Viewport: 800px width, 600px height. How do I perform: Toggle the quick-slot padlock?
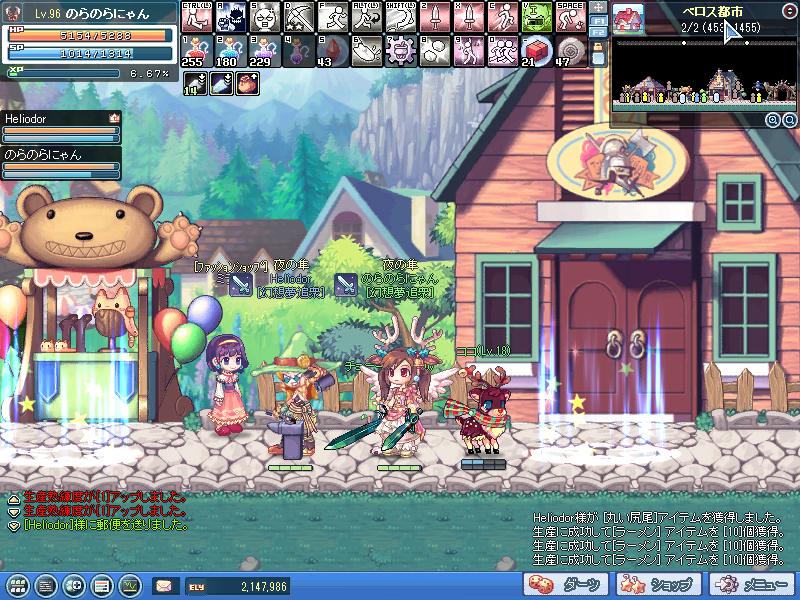(x=598, y=47)
